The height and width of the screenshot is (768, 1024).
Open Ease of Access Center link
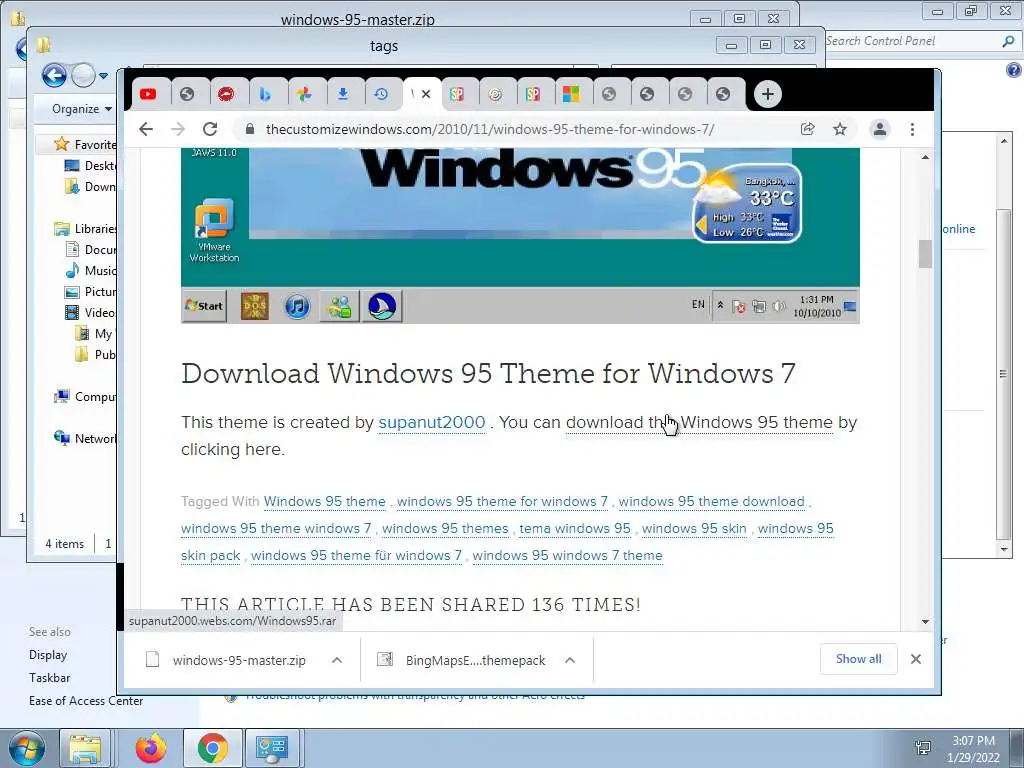point(86,701)
